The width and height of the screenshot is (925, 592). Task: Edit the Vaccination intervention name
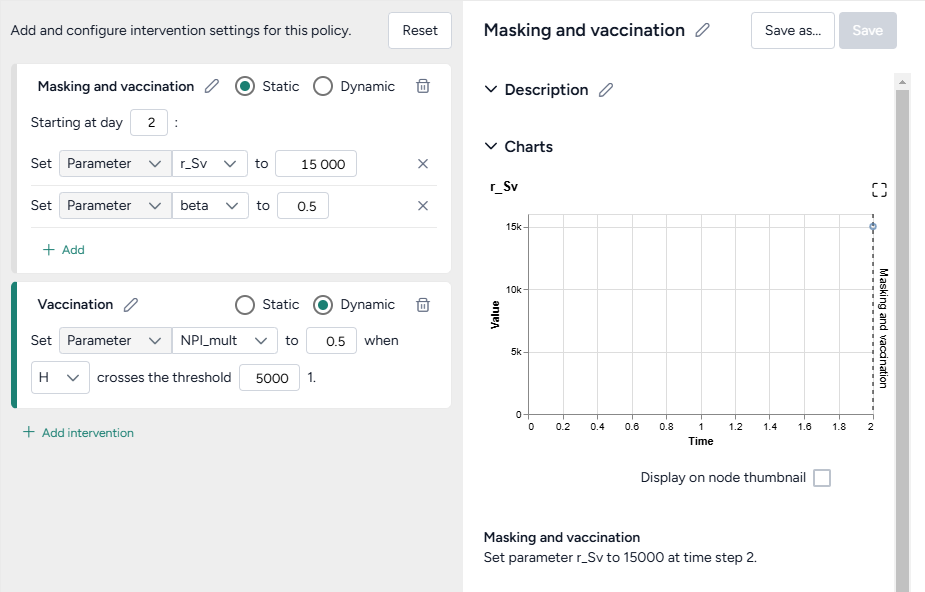[131, 305]
